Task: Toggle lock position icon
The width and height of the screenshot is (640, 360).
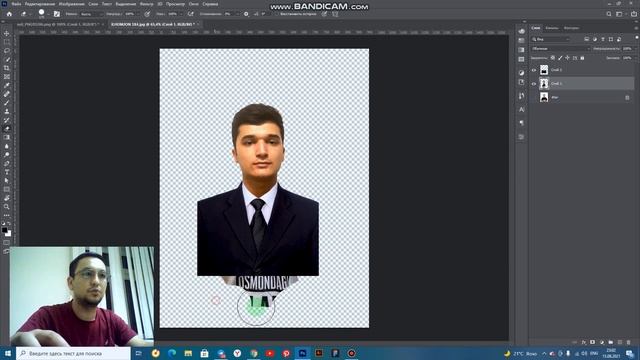Action: (567, 58)
